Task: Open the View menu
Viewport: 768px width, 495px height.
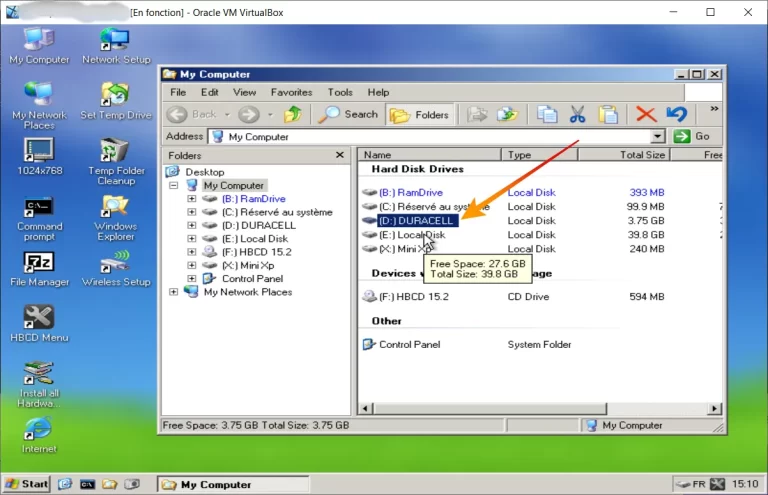Action: 244,93
